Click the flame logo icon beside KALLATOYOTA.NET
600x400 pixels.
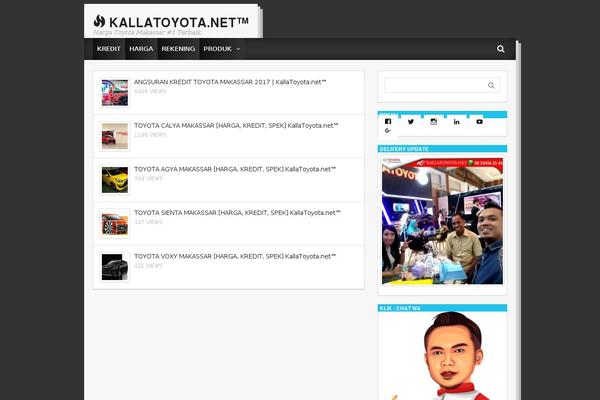(99, 21)
